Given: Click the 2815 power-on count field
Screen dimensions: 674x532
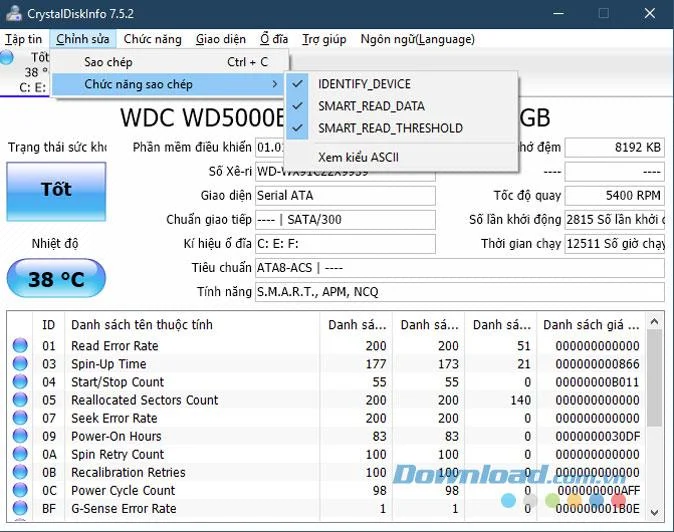Looking at the screenshot, I should [x=615, y=220].
